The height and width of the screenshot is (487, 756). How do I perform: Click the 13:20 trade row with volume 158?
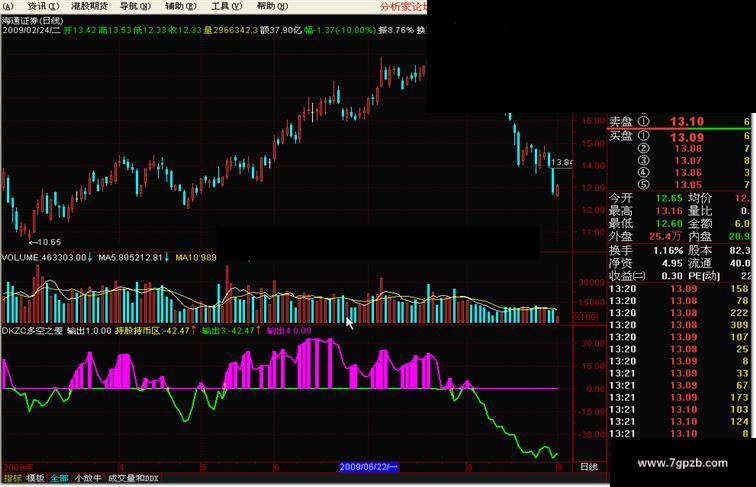(679, 289)
